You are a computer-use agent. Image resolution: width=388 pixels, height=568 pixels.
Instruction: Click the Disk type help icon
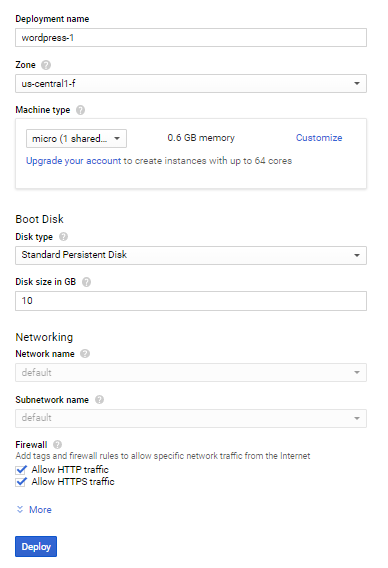63,237
